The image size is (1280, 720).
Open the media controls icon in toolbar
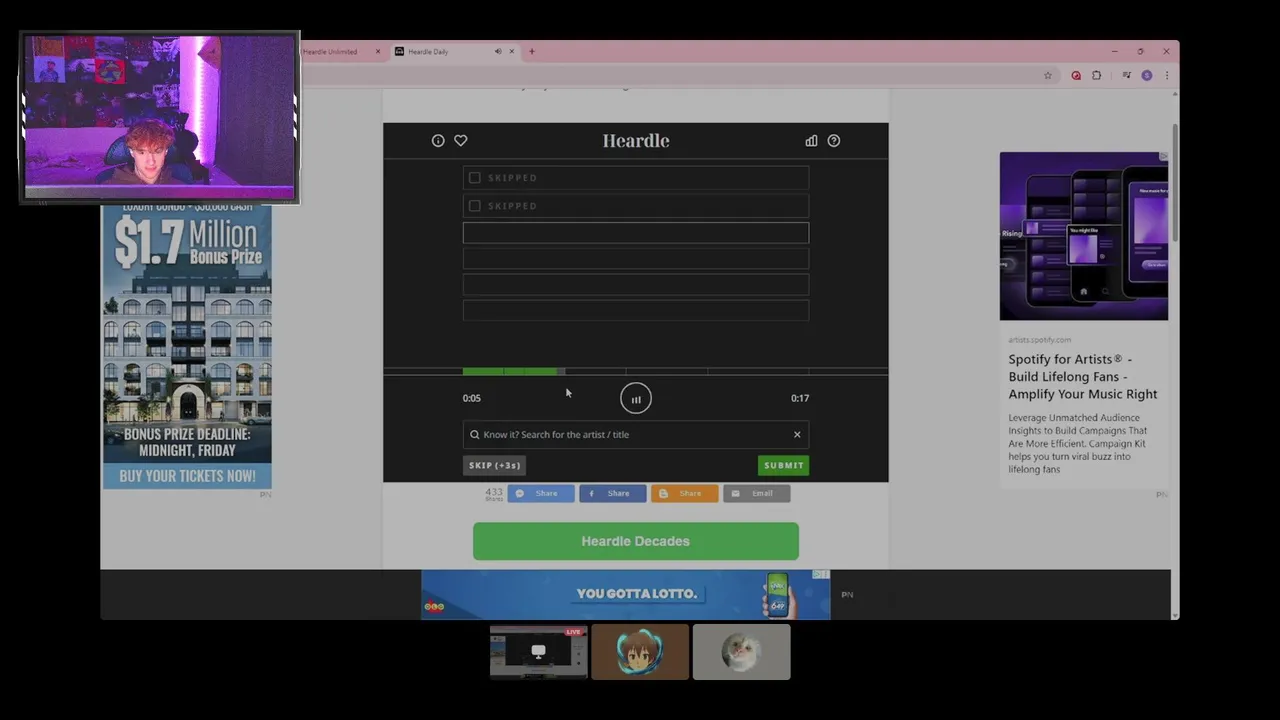[x=1127, y=75]
